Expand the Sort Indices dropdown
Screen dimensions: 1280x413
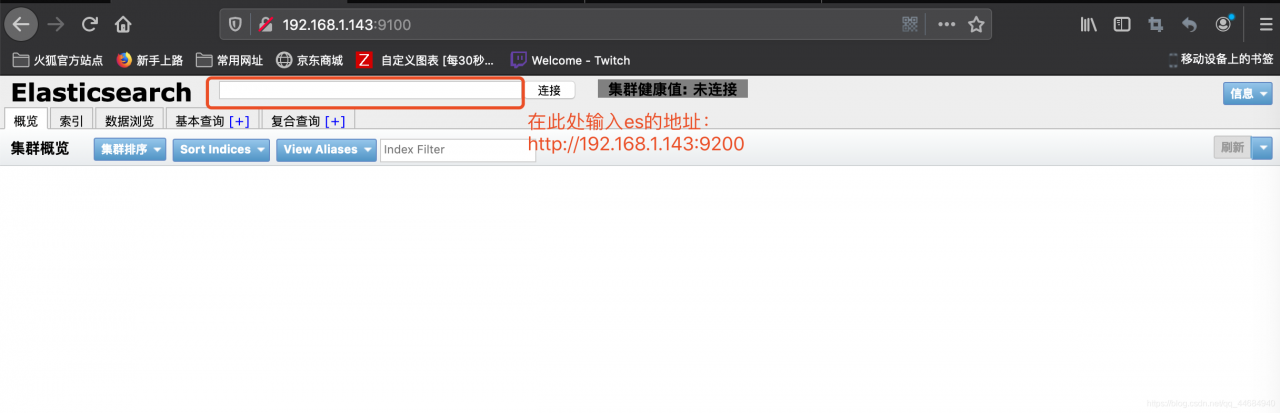pos(221,149)
